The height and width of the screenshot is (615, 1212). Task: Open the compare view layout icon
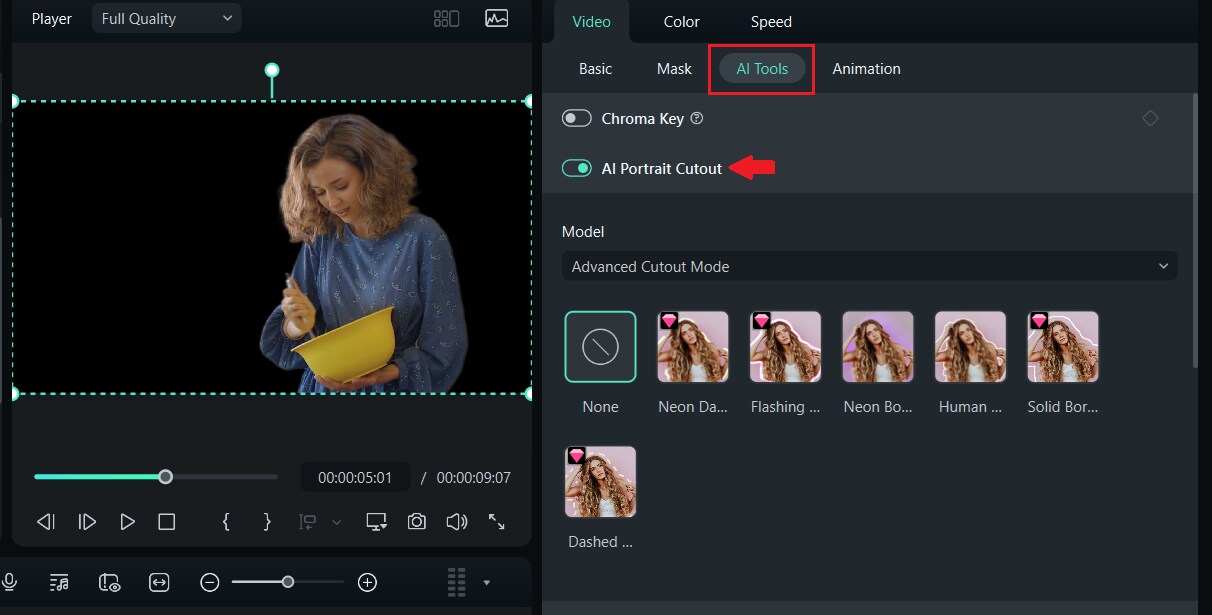click(446, 18)
